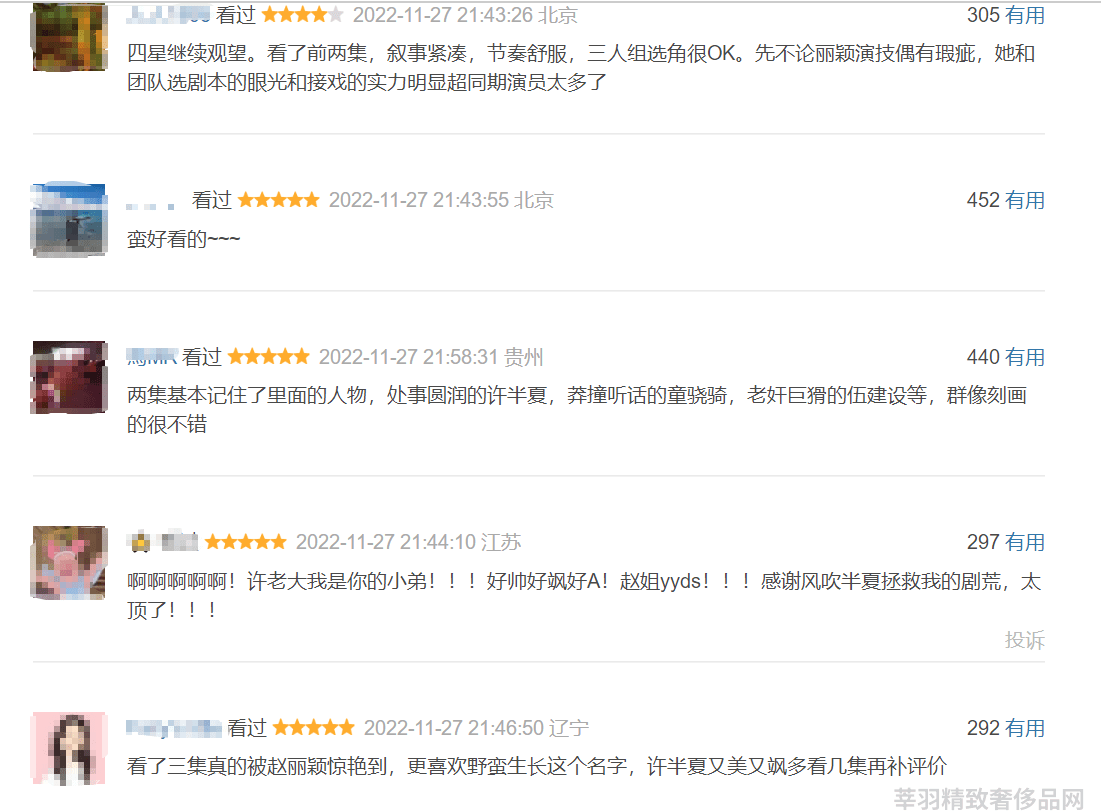Viewport: 1101px width, 812px height.
Task: Mark the 292-vote review as 有用
Action: (x=1024, y=728)
